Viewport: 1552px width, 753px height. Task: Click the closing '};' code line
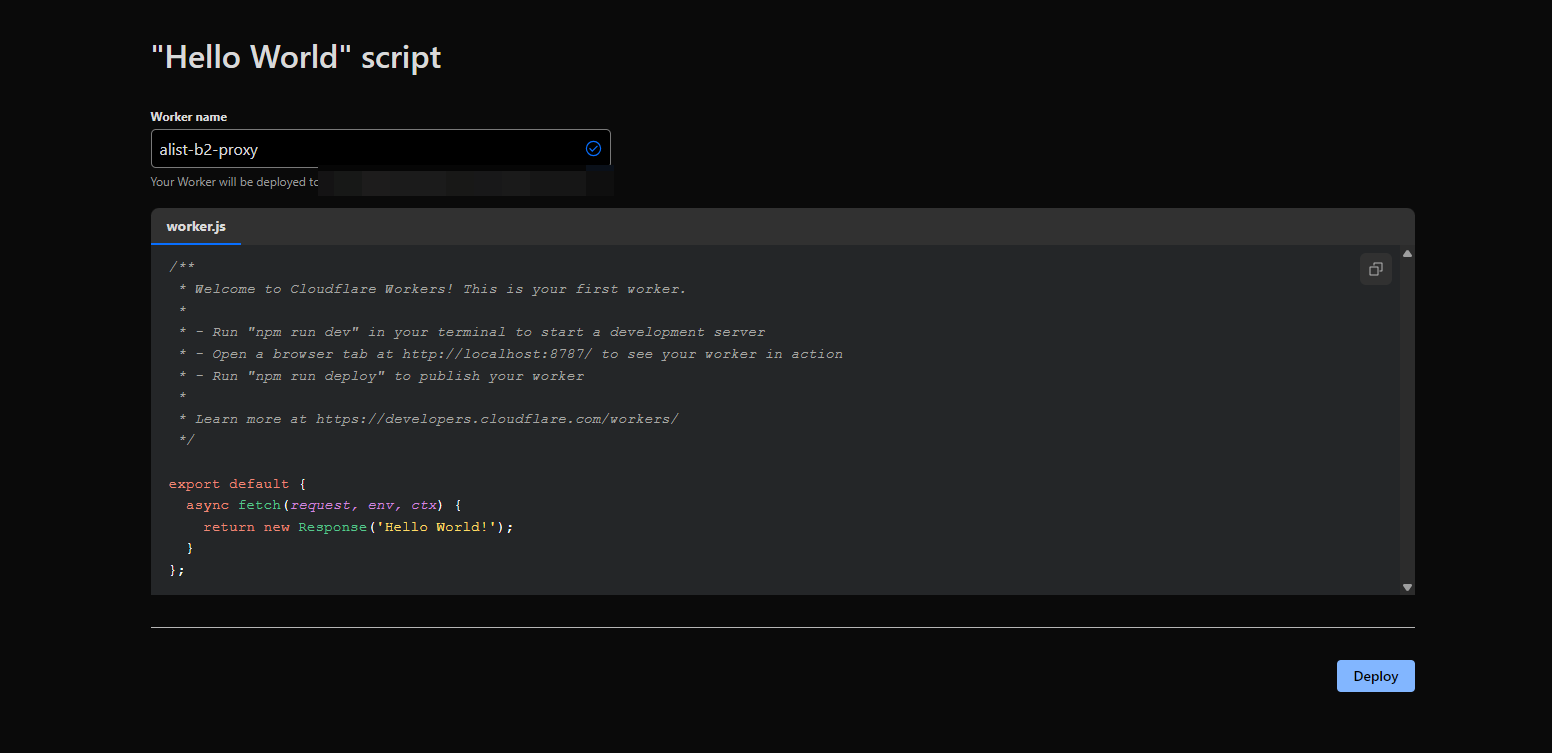tap(177, 570)
